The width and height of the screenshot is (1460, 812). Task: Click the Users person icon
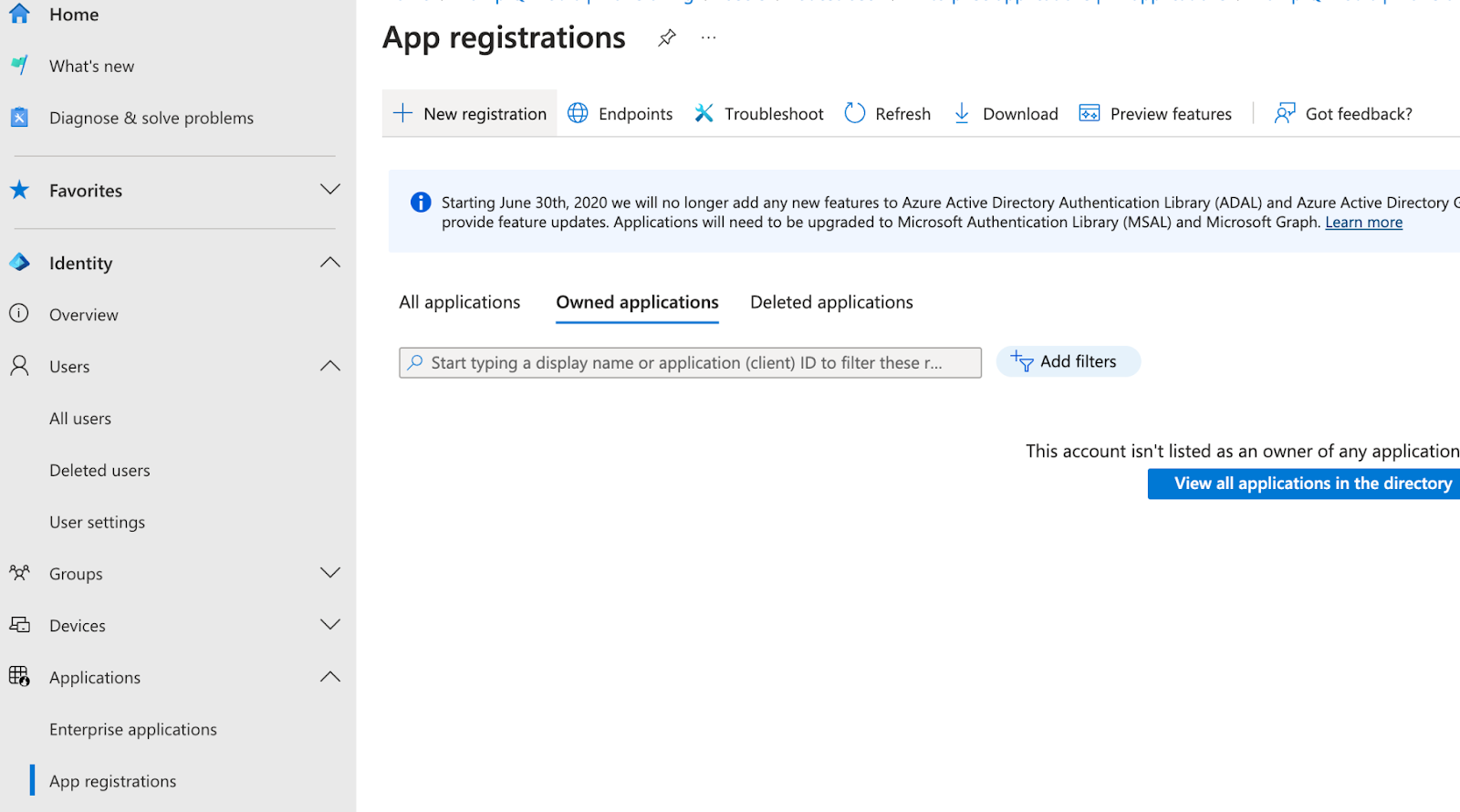click(x=19, y=366)
